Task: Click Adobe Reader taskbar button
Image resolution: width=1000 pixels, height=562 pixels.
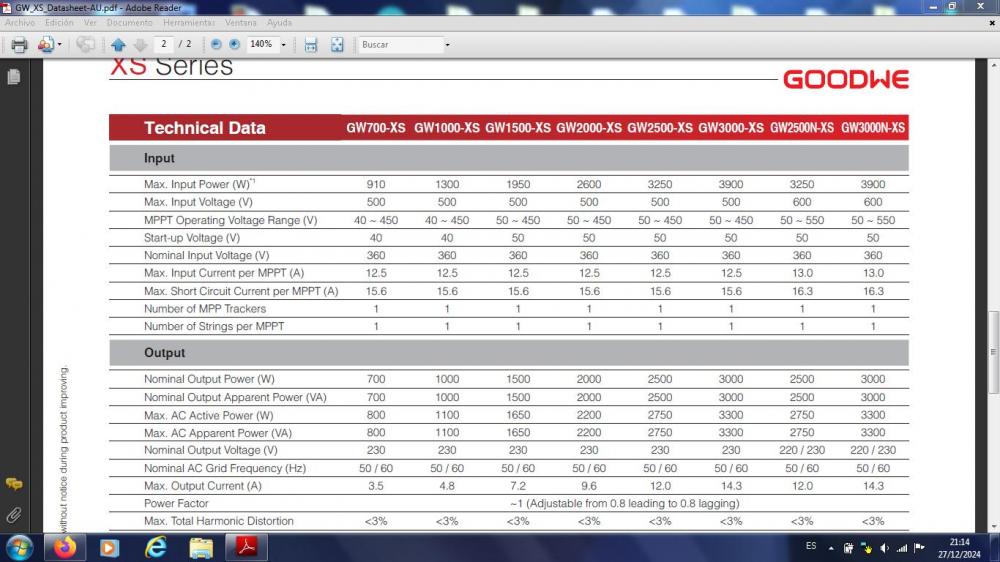Action: [x=247, y=548]
